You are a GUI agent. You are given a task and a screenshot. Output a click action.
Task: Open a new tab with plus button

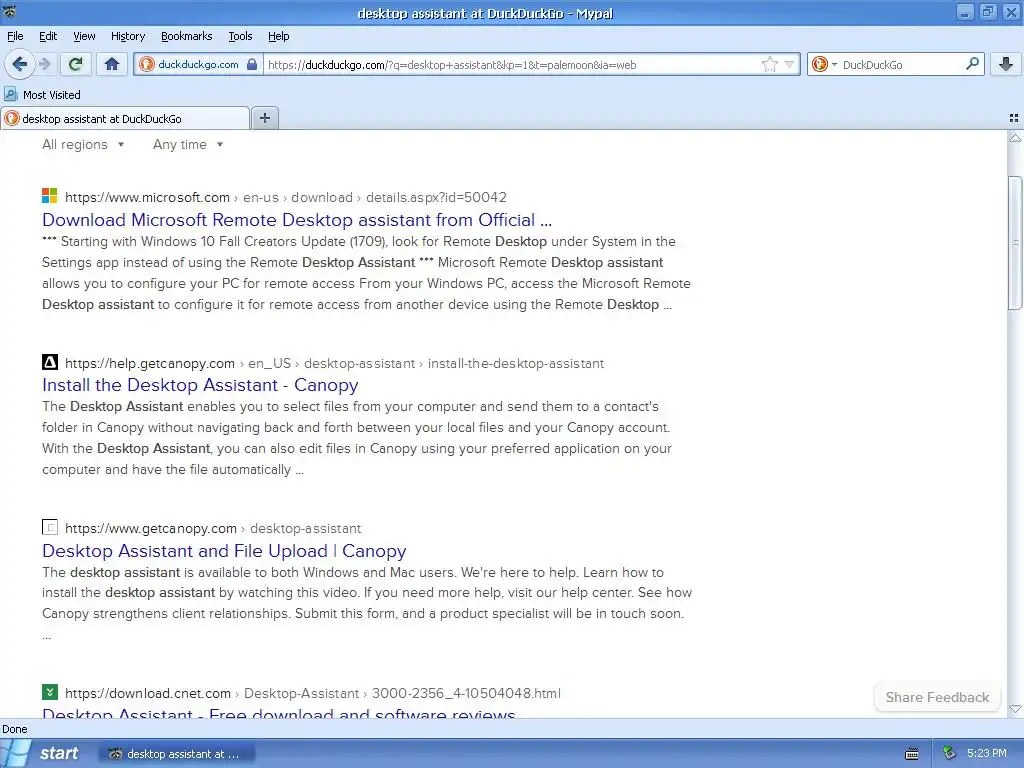point(265,118)
